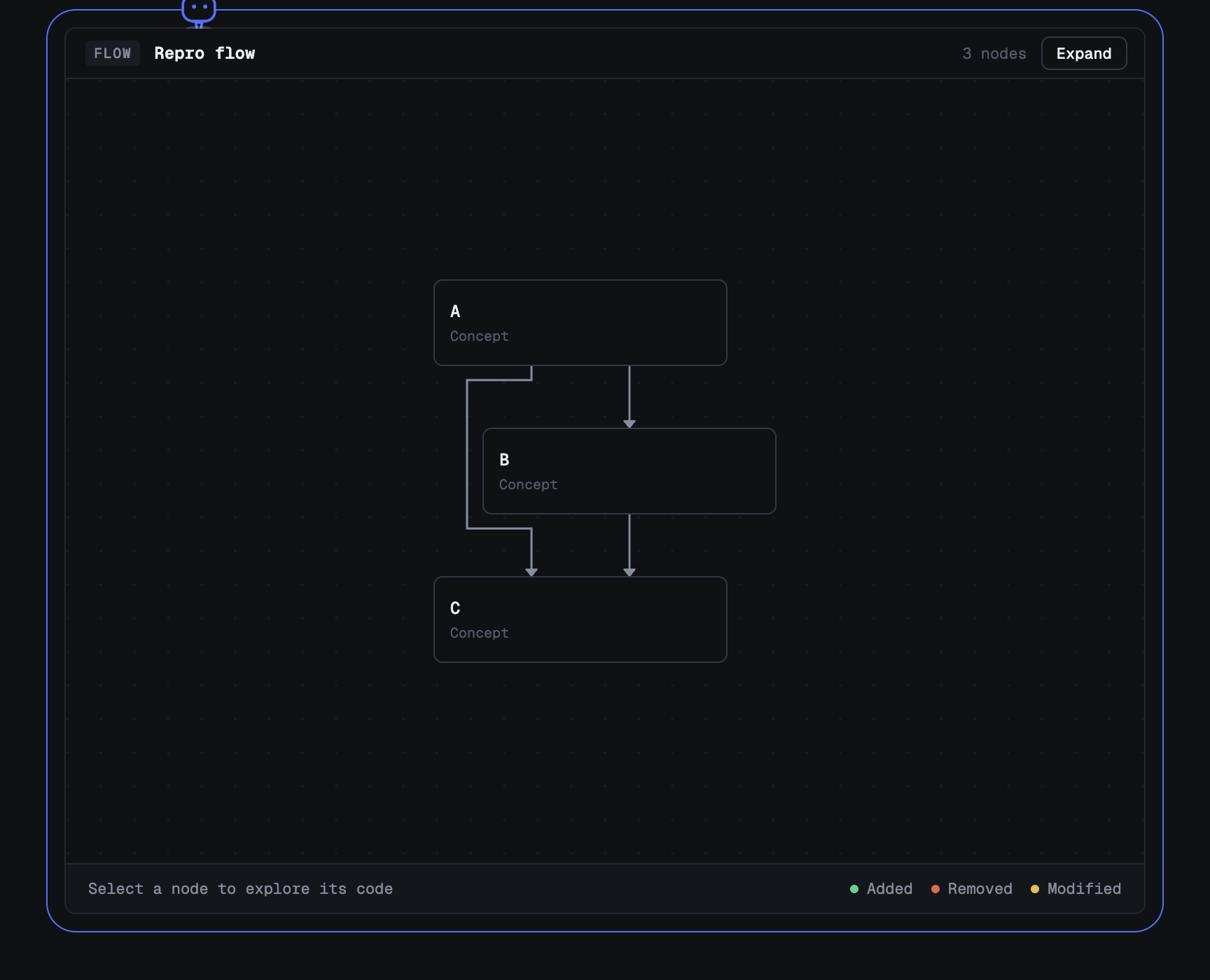
Task: Click the arrowhead from A into B
Action: point(629,423)
